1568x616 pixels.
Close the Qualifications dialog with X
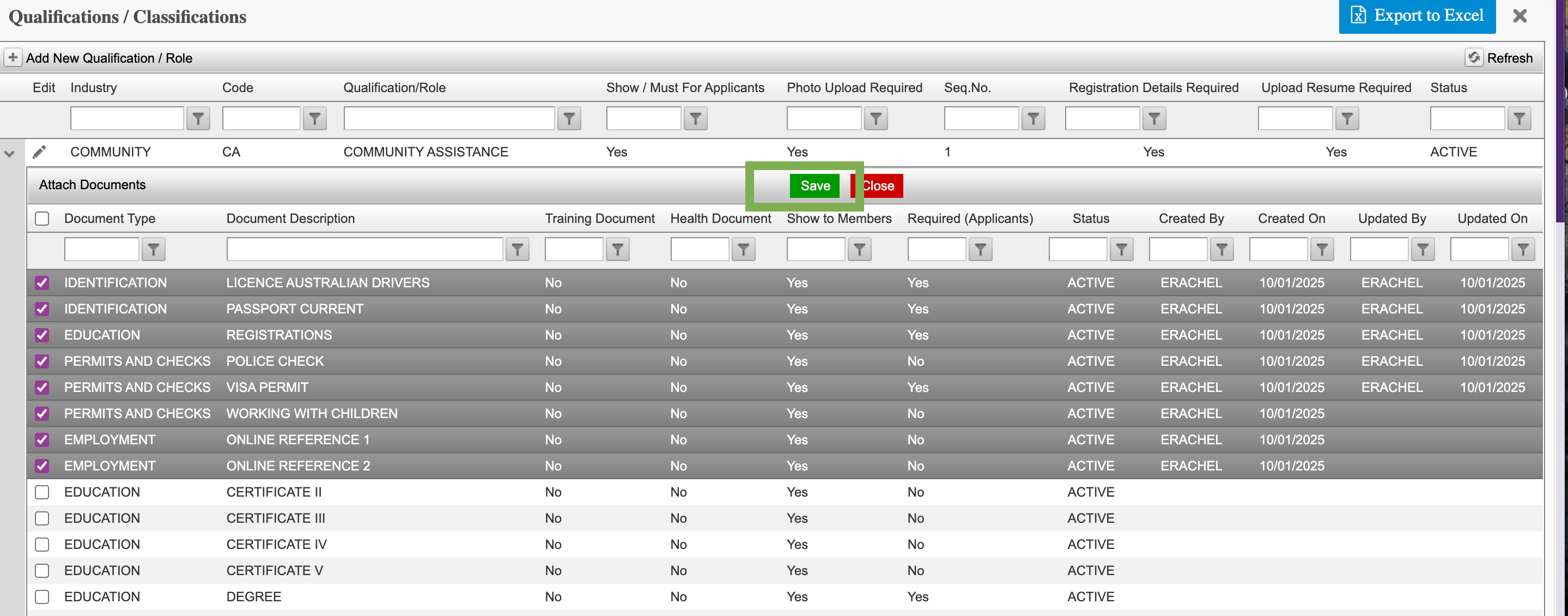1520,16
